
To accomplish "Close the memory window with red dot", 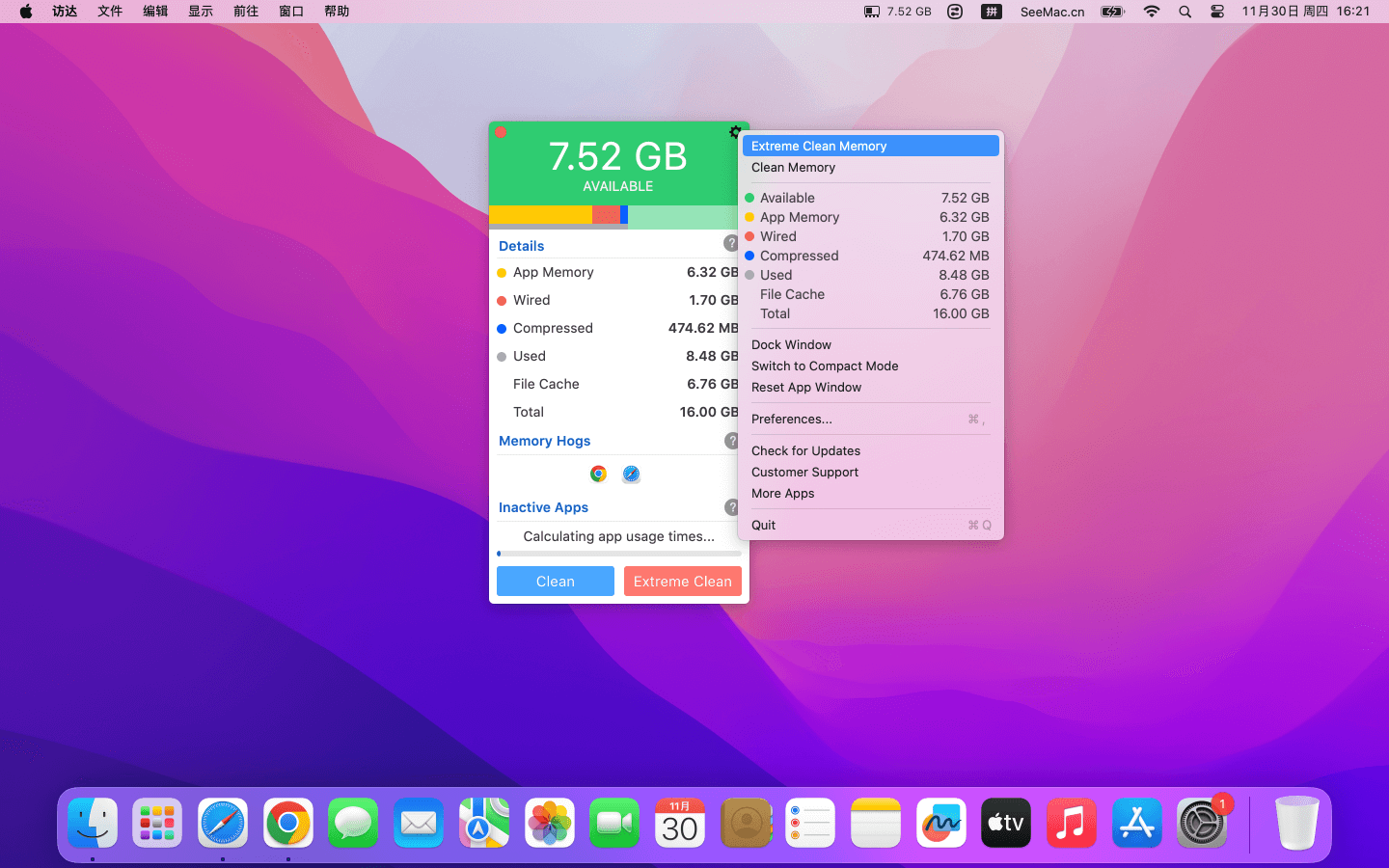I will [501, 132].
